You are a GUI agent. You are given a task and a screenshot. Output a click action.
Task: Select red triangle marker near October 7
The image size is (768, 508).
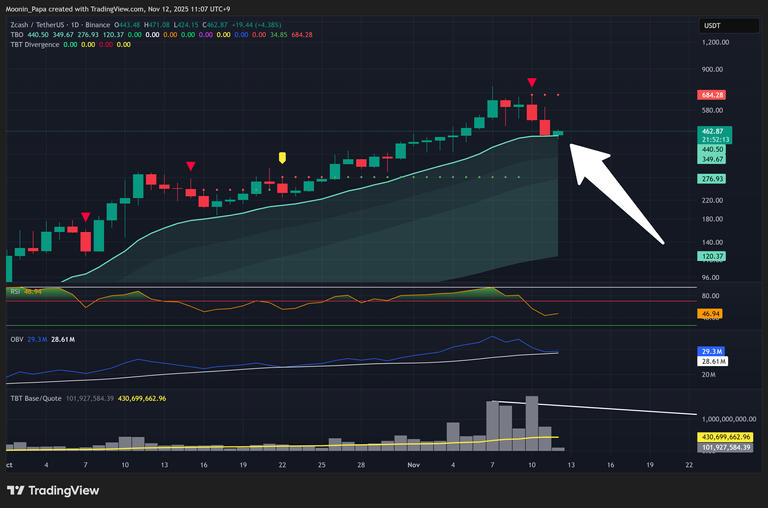pos(86,217)
